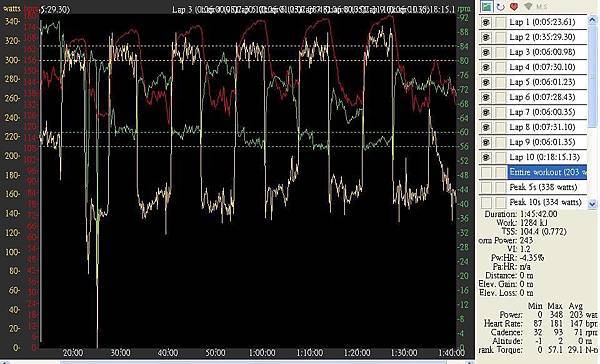
Task: Hide Lap 1 using its eye icon
Action: point(486,22)
